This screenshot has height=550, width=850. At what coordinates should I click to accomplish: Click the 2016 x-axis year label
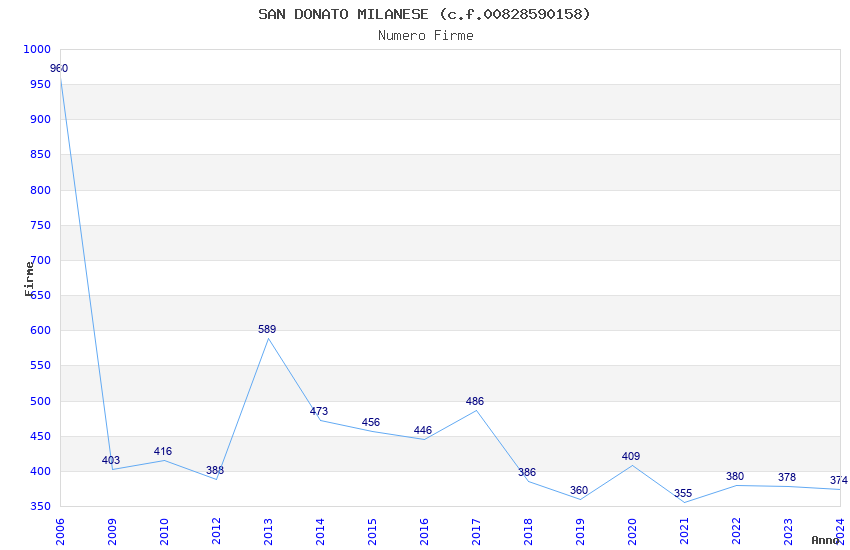[x=424, y=531]
